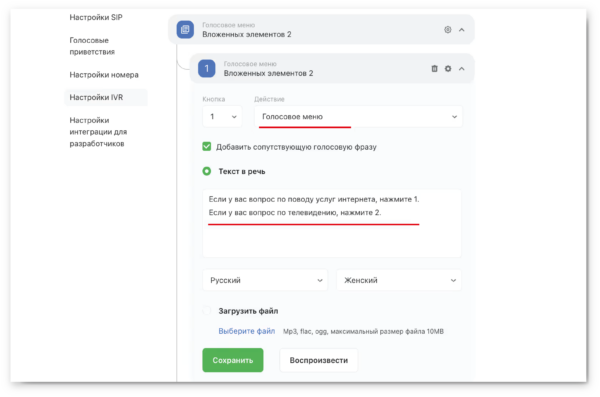
Task: Click the top block title Вложенных элементов 2
Action: coord(247,34)
